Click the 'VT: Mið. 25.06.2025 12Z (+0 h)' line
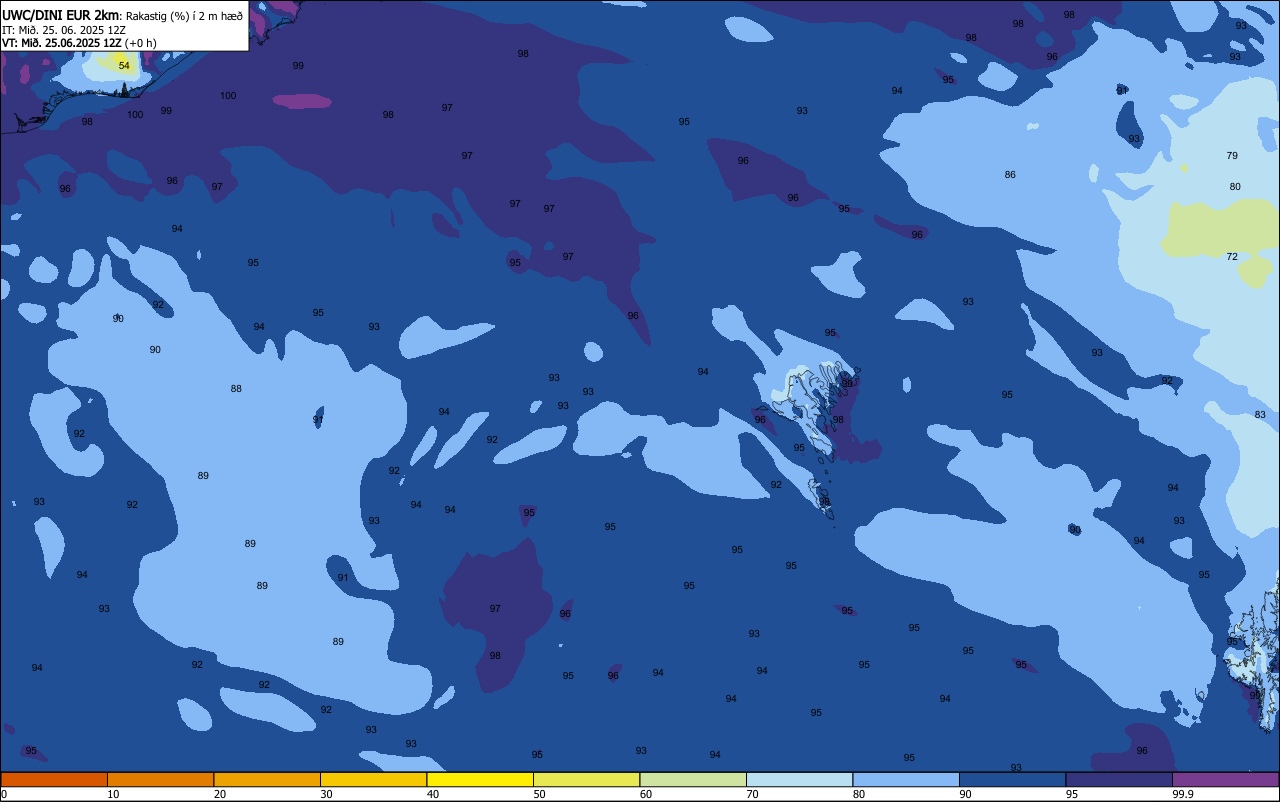Image resolution: width=1280 pixels, height=802 pixels. [x=79, y=43]
